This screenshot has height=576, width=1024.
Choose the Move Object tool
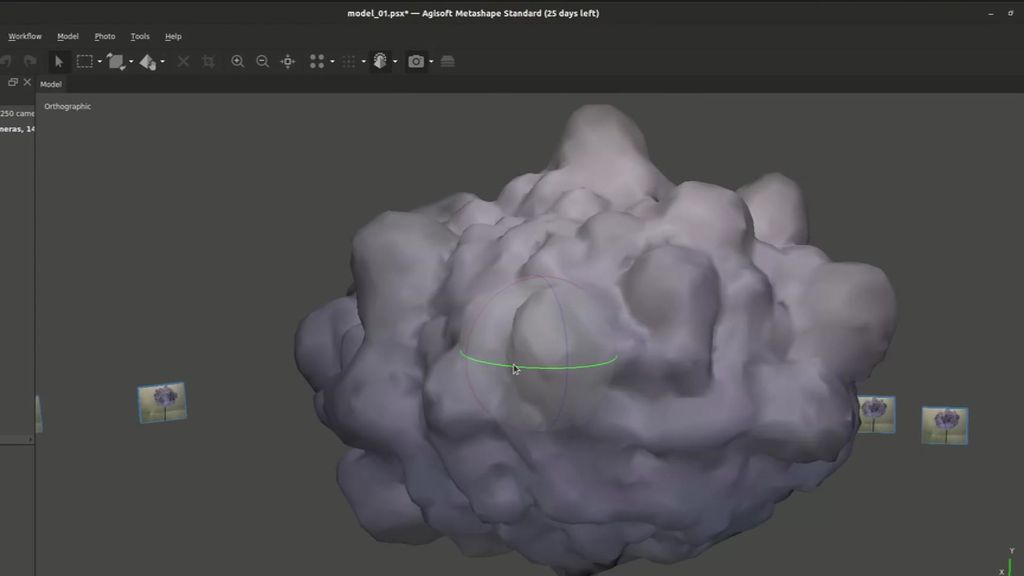[147, 62]
